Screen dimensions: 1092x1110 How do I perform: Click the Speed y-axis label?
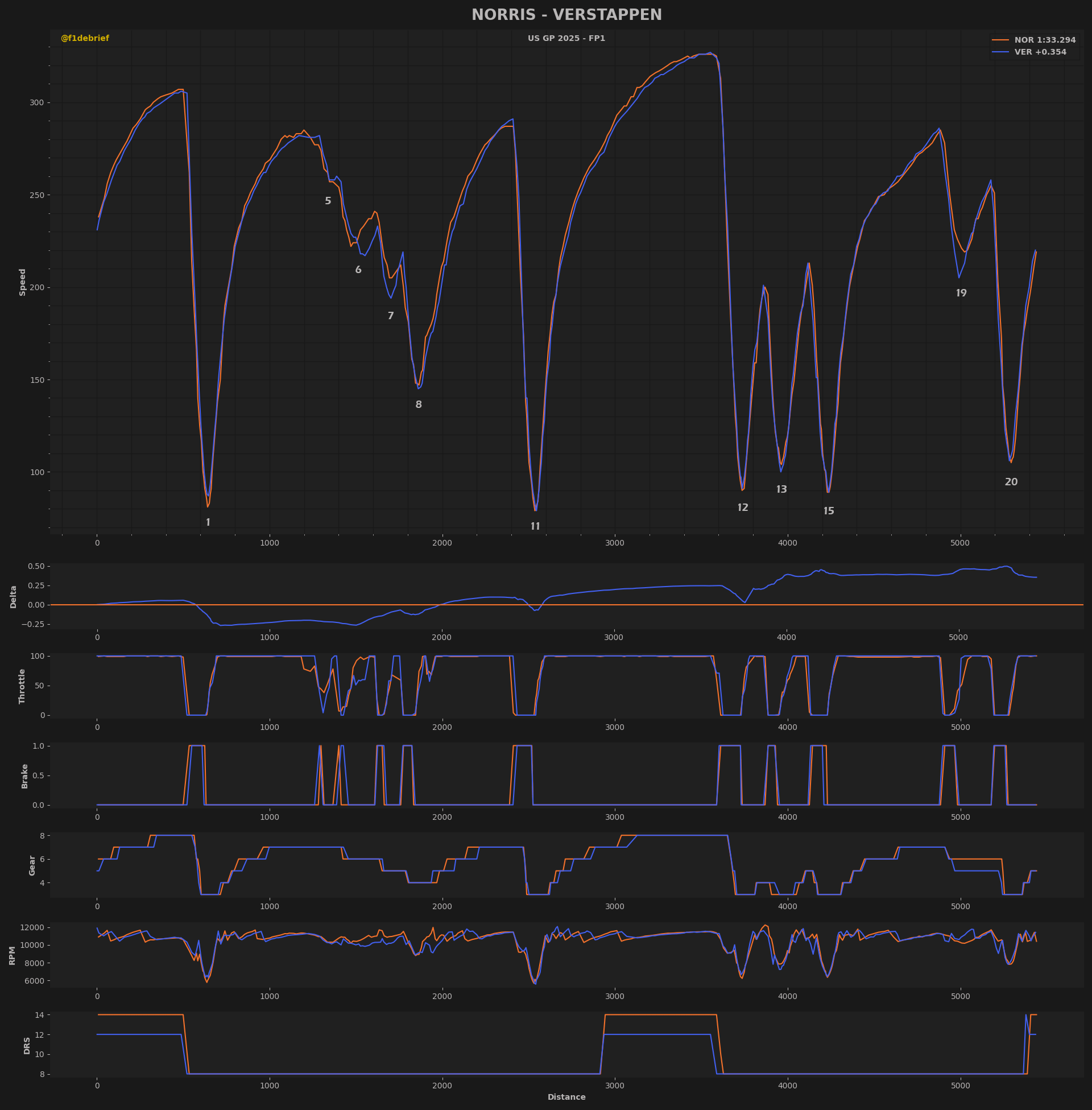[x=23, y=282]
